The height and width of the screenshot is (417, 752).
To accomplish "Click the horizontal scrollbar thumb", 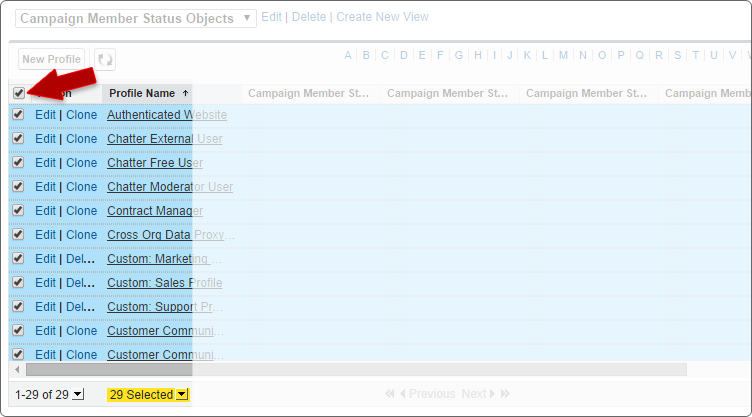I will point(350,370).
